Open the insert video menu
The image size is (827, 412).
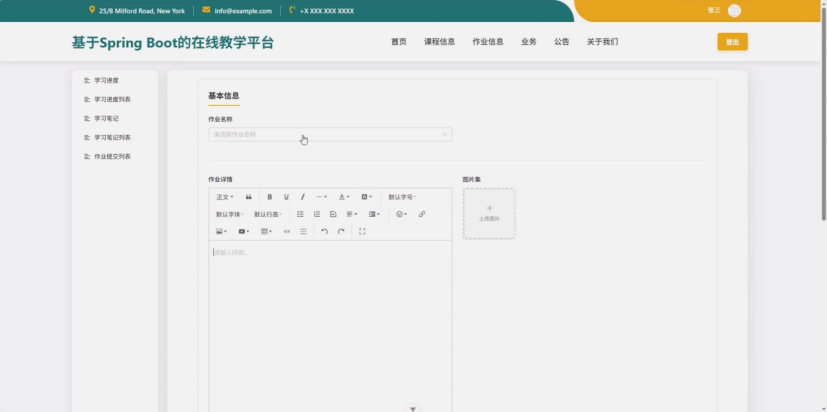pos(244,232)
